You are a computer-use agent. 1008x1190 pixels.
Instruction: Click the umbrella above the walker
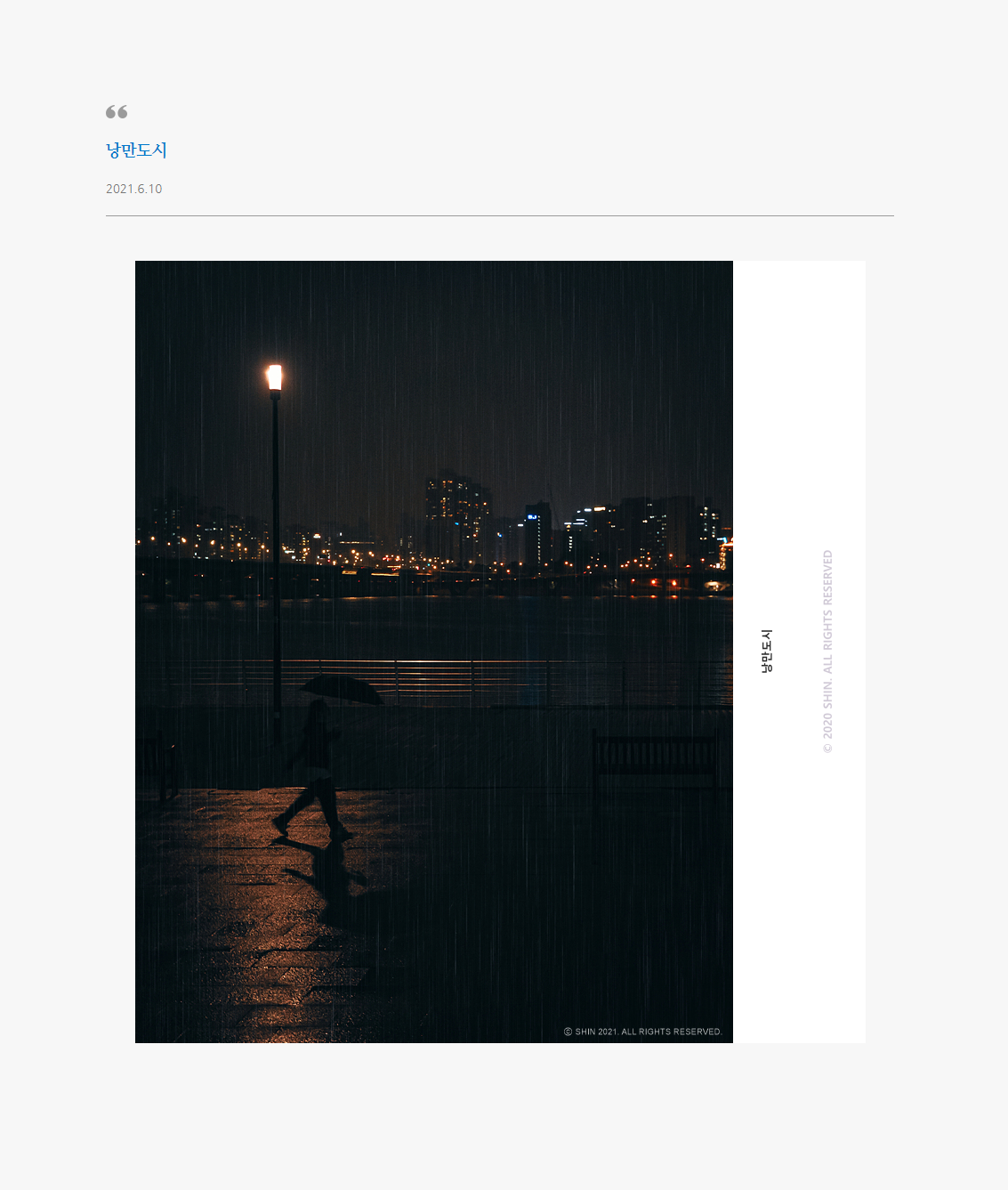(x=343, y=689)
